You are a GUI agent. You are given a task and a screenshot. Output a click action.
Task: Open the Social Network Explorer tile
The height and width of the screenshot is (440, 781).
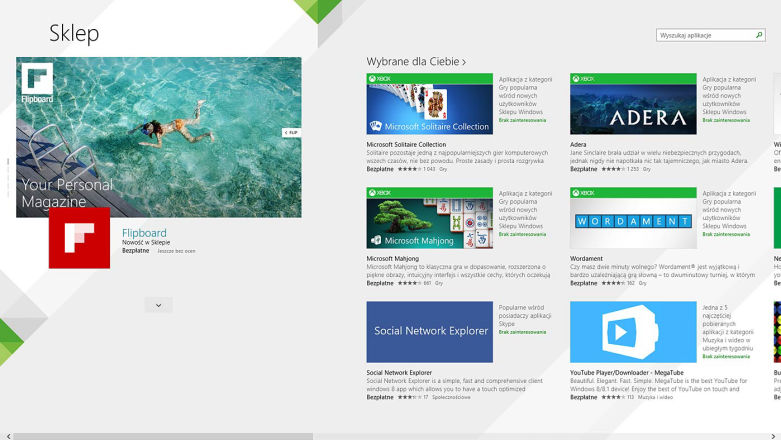(429, 332)
